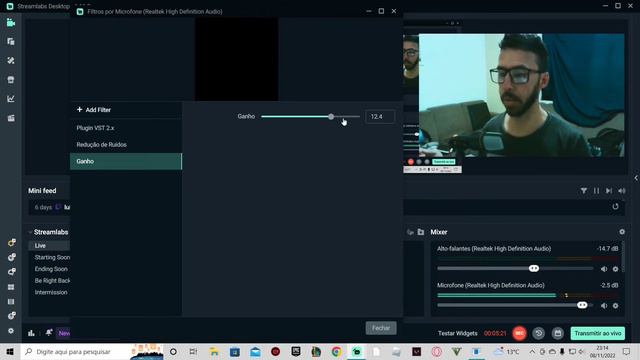
Task: Mute mini feed event sounds
Action: 622,191
